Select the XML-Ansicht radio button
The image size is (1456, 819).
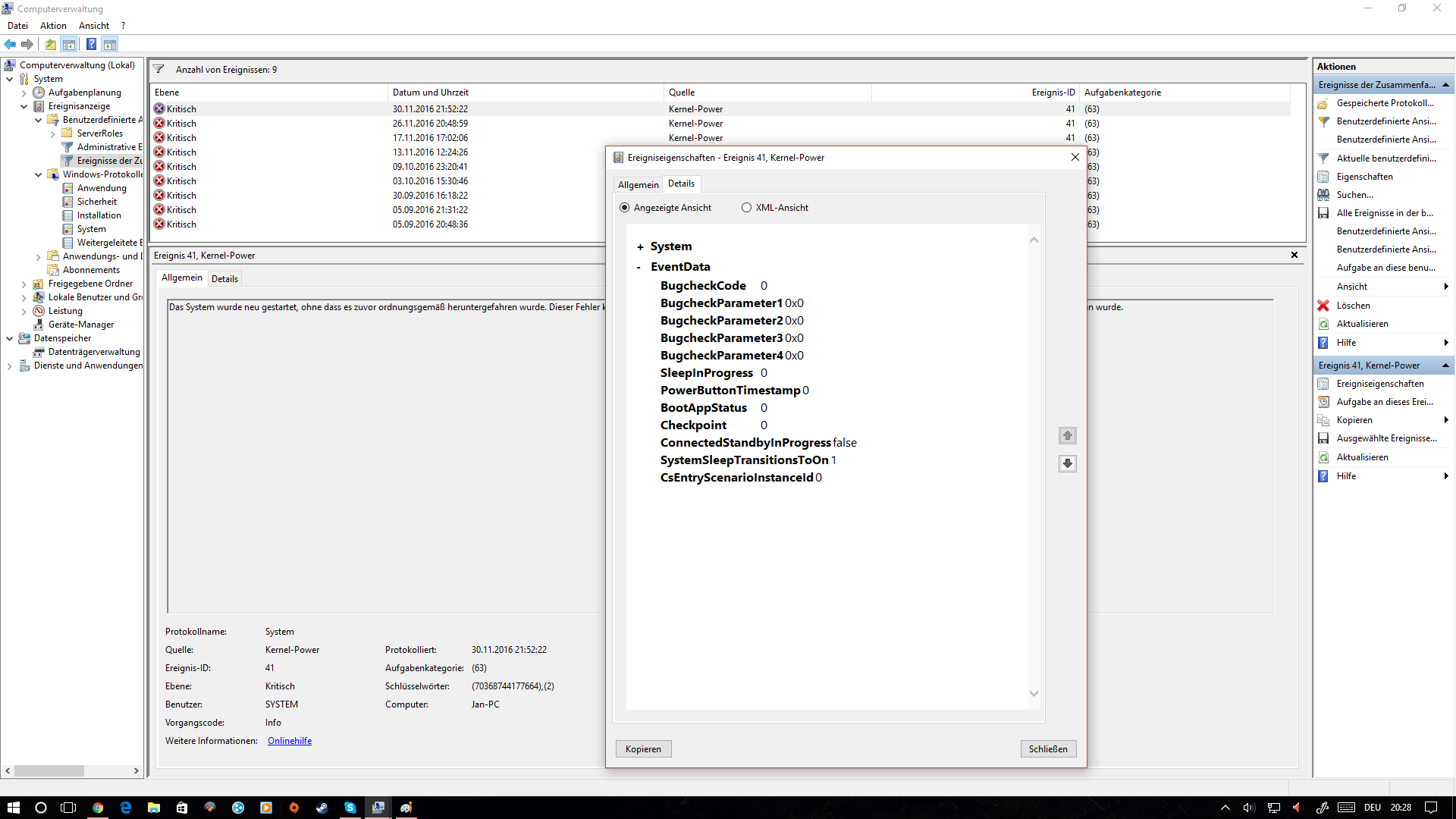[746, 208]
